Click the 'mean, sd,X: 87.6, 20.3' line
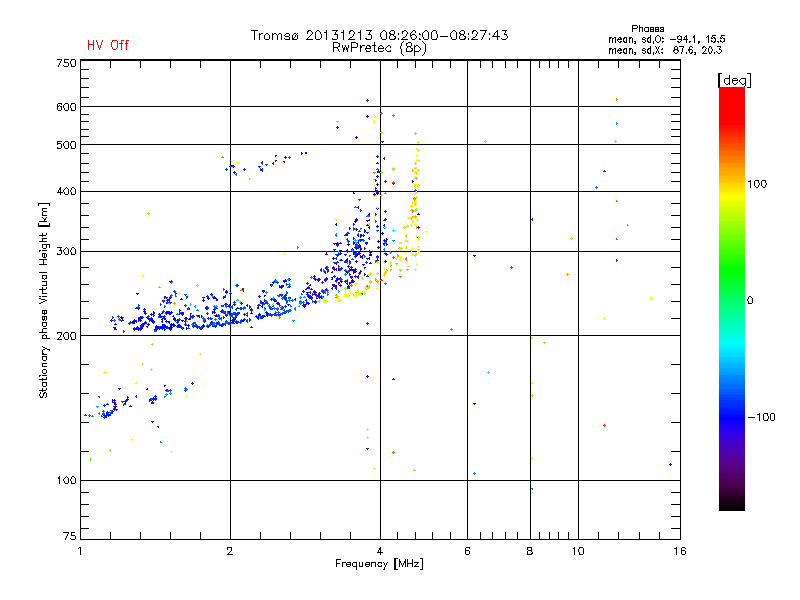Image resolution: width=800 pixels, height=600 pixels. click(x=665, y=50)
